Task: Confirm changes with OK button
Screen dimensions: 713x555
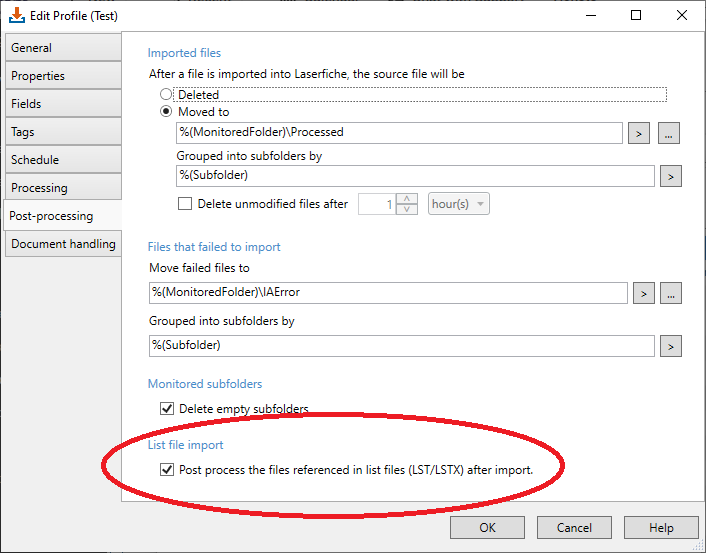Action: pos(487,528)
